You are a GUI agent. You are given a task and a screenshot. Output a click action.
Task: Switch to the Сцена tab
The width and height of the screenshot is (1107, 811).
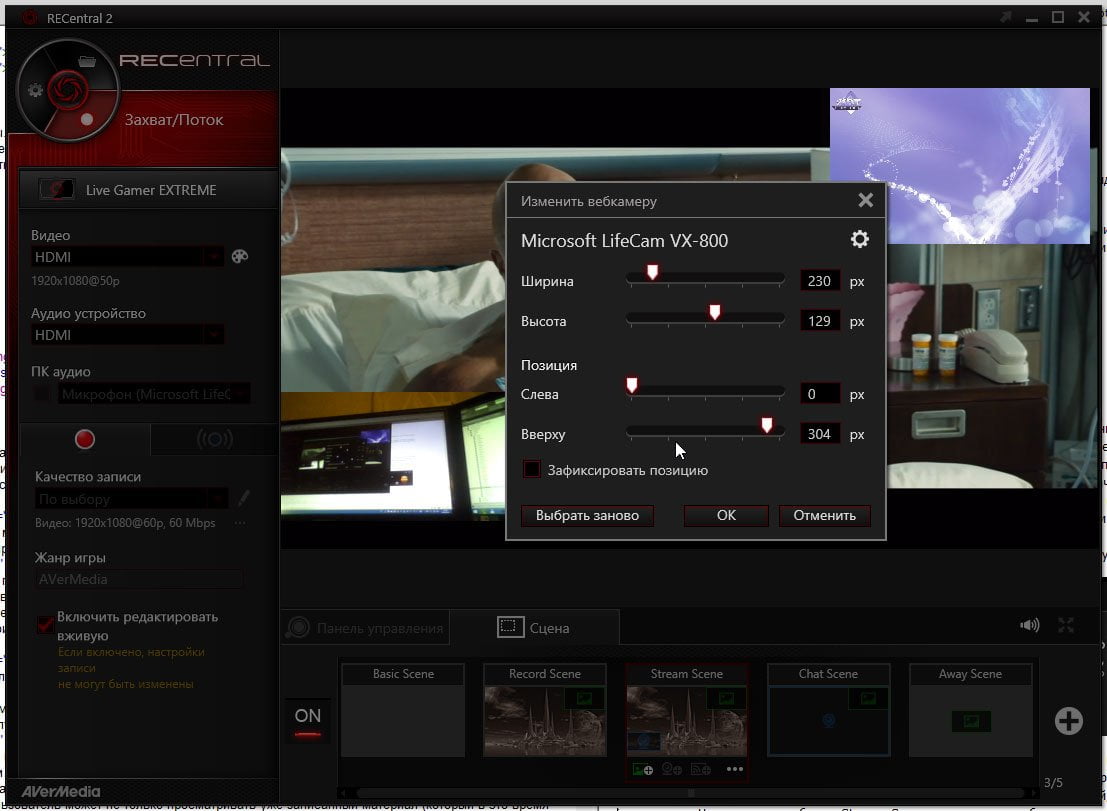[534, 627]
